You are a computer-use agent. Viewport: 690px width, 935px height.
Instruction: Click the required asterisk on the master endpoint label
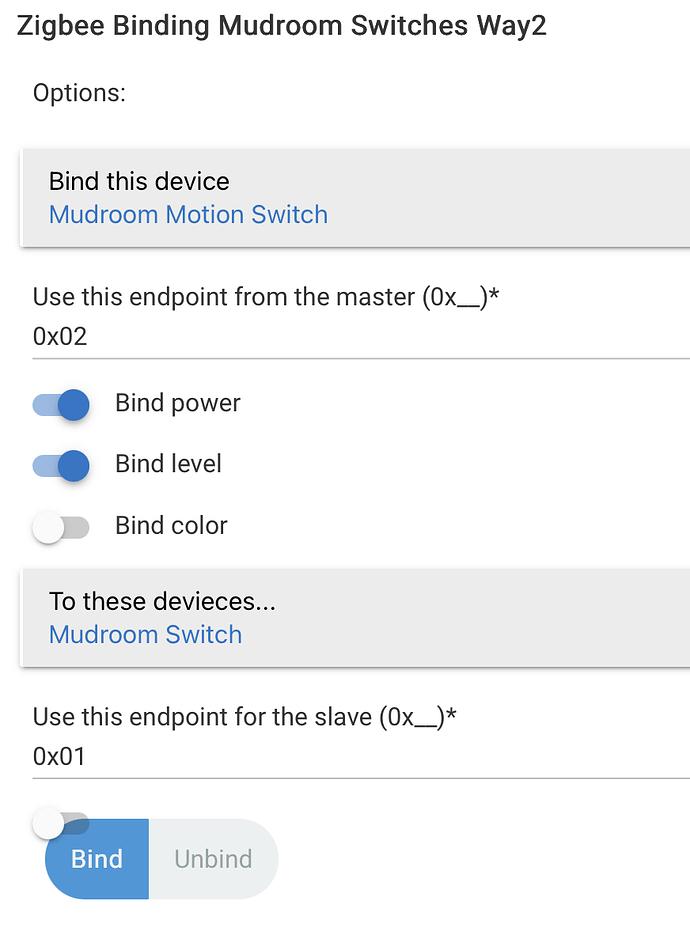[x=494, y=295]
